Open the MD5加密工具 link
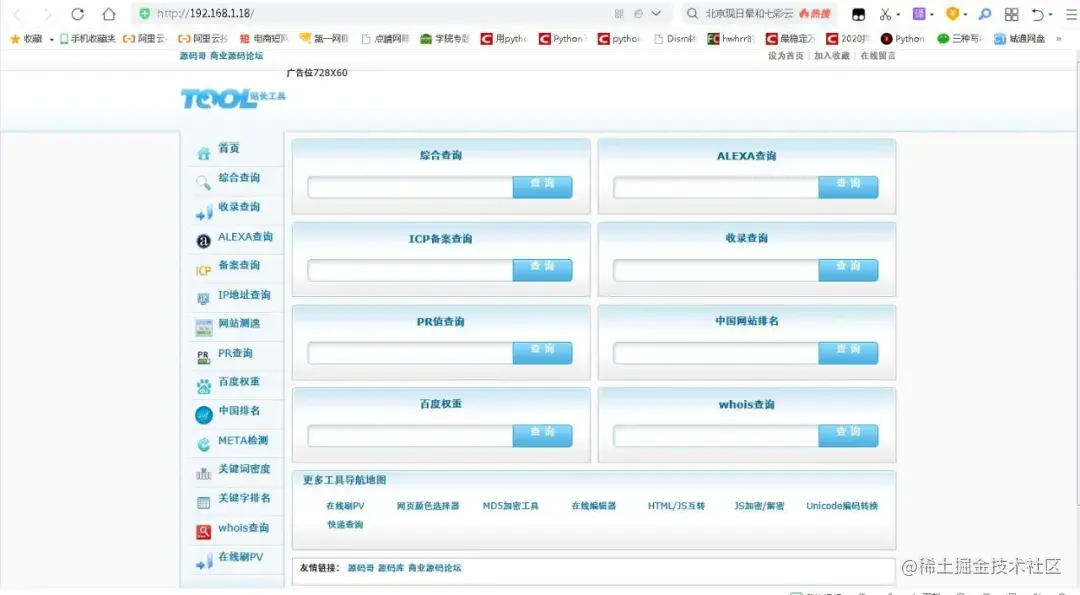 (513, 506)
